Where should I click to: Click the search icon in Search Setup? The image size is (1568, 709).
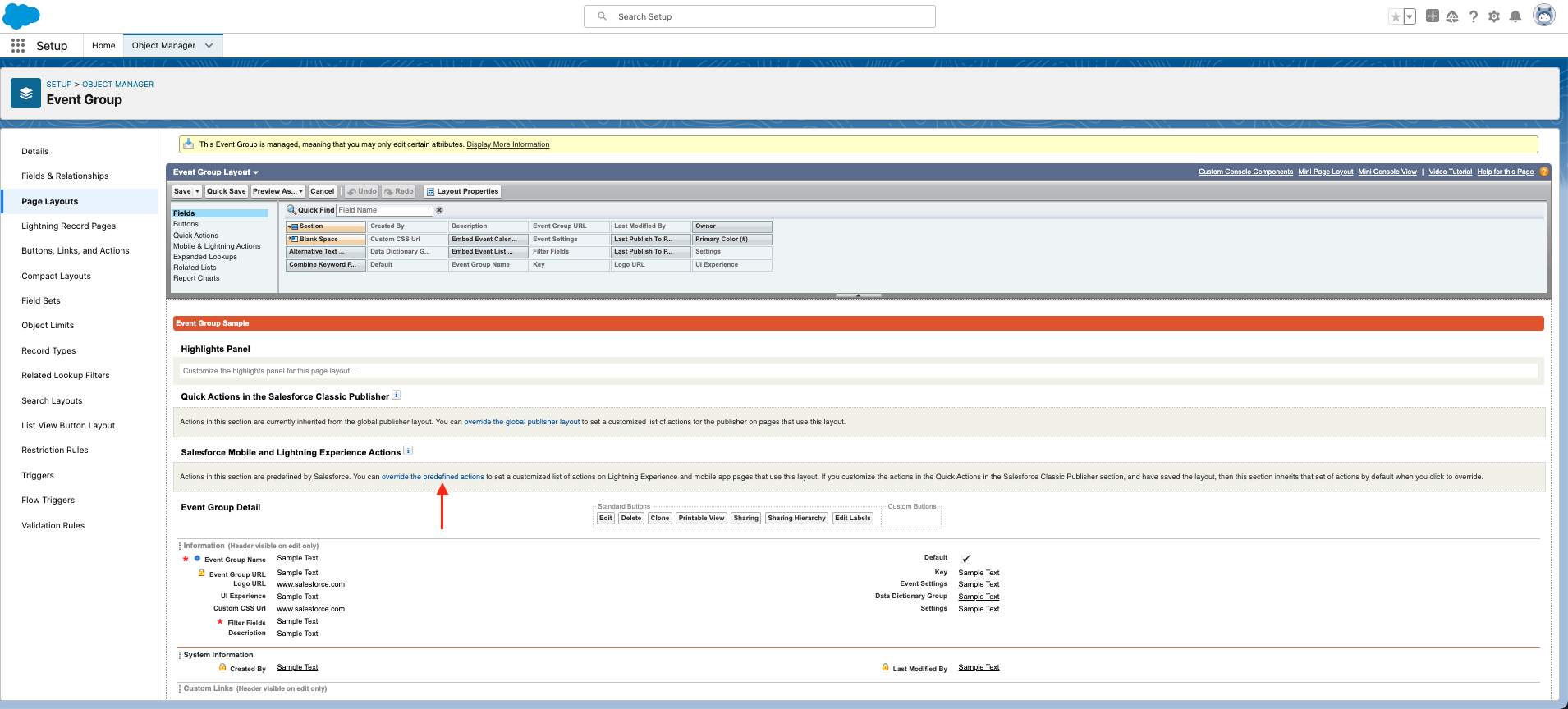[603, 16]
